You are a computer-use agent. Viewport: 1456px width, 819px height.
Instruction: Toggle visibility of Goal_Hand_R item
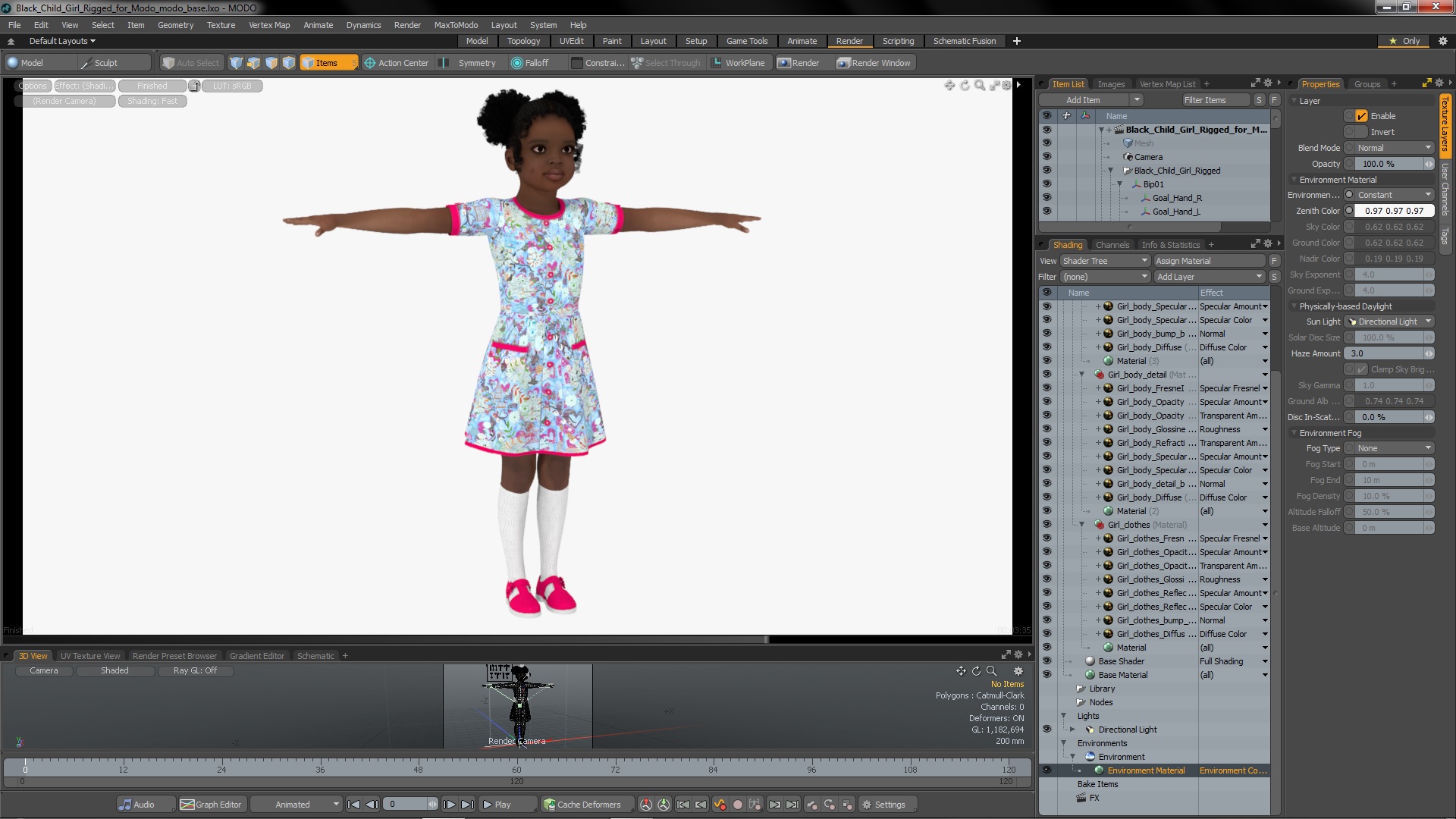[1046, 198]
